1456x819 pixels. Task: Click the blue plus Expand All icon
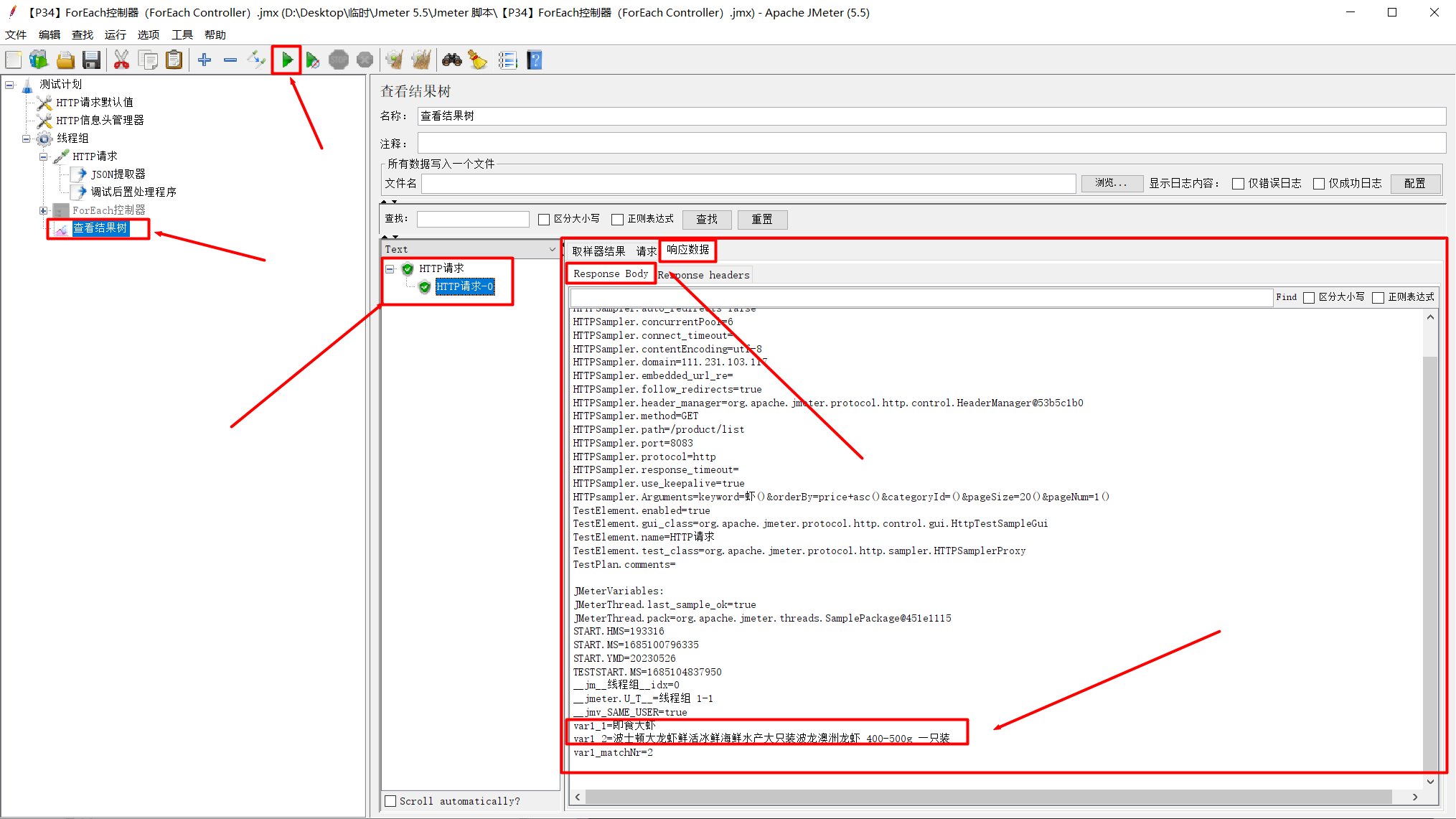(x=205, y=60)
